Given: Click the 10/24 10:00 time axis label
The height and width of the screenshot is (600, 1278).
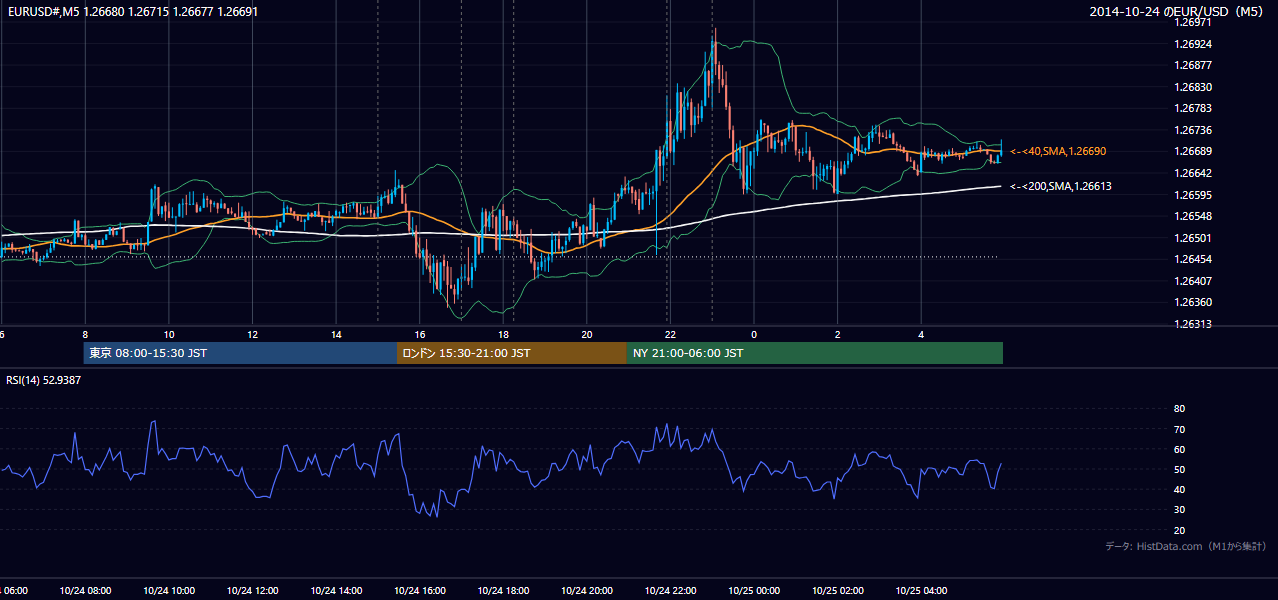Looking at the screenshot, I should (x=169, y=590).
